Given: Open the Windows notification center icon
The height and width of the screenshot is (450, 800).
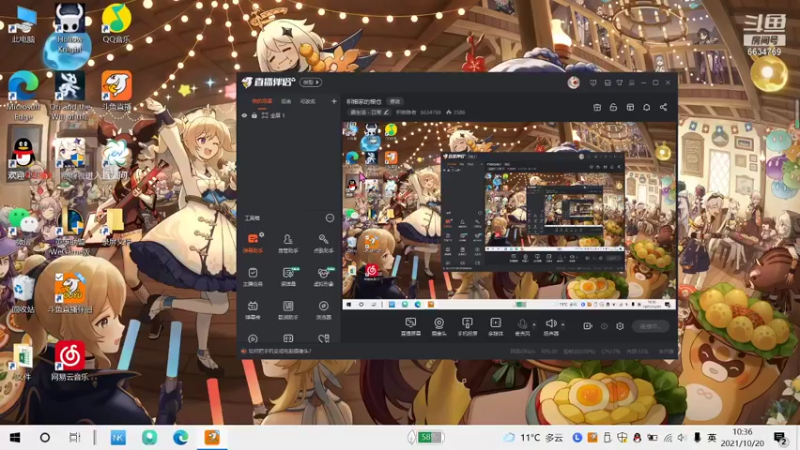Looking at the screenshot, I should 780,438.
